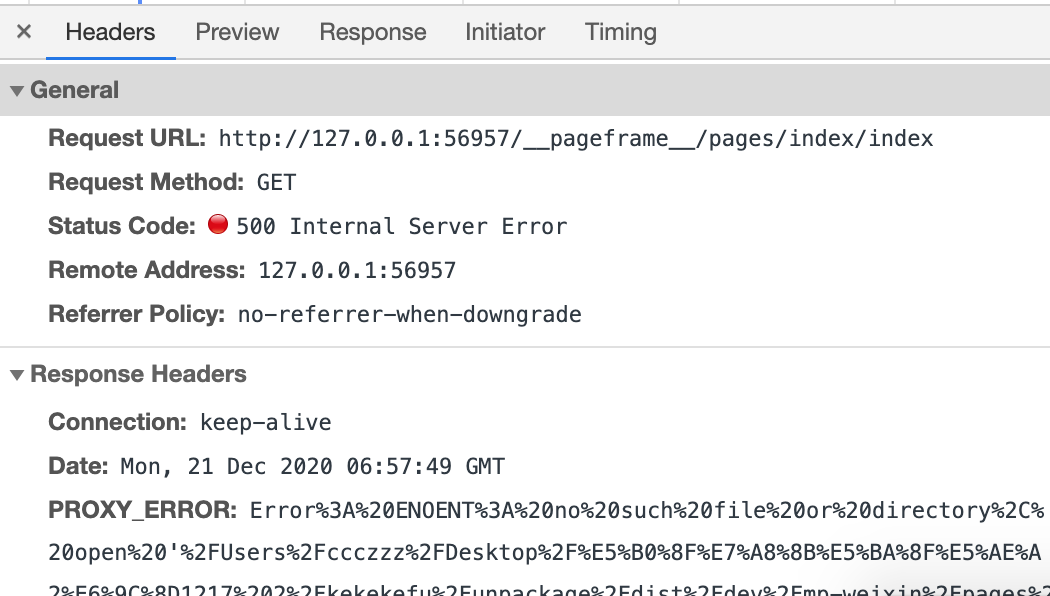Click the Status Code label
The width and height of the screenshot is (1050, 596).
[122, 226]
